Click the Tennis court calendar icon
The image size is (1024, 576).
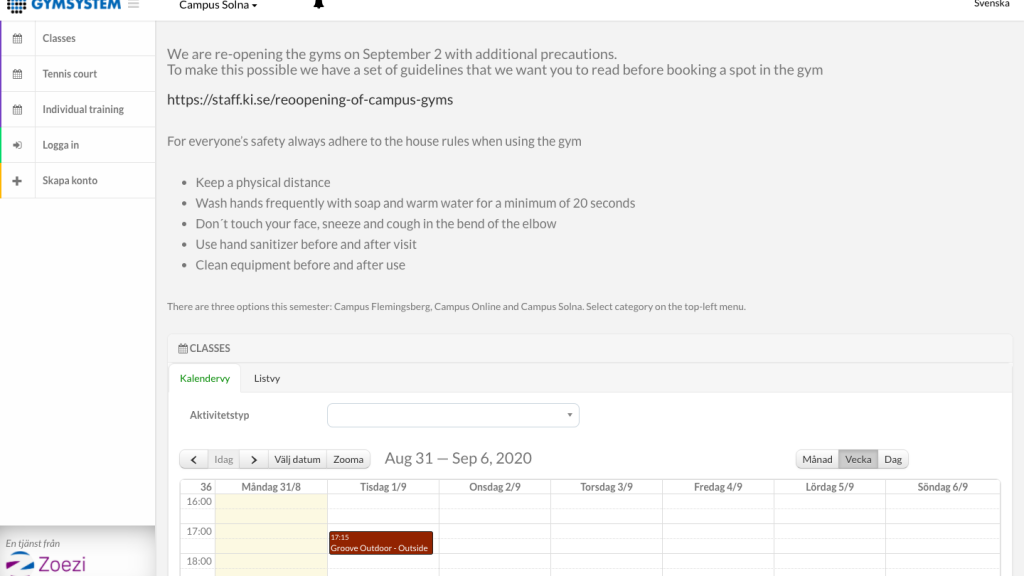18,74
